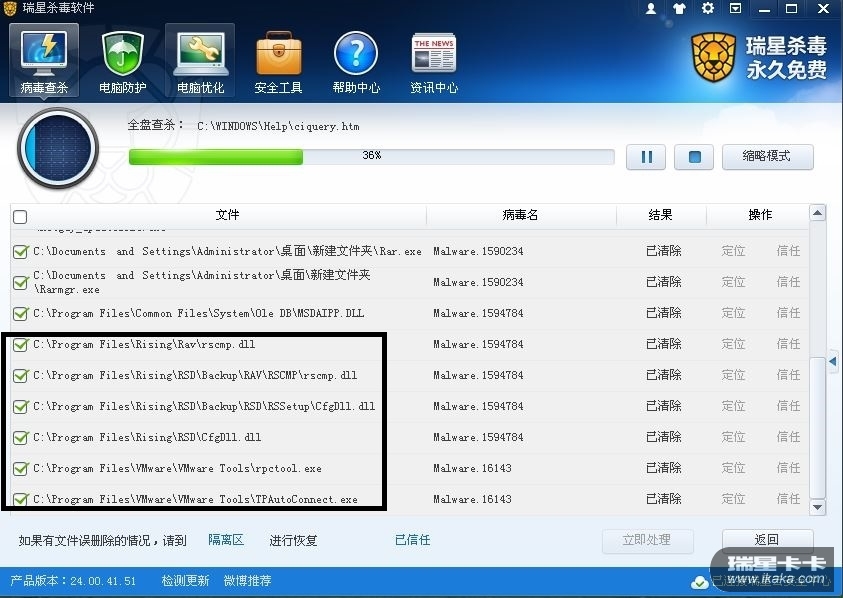Click the 病毒名 column header
Screen dimensions: 843x598
(520, 215)
